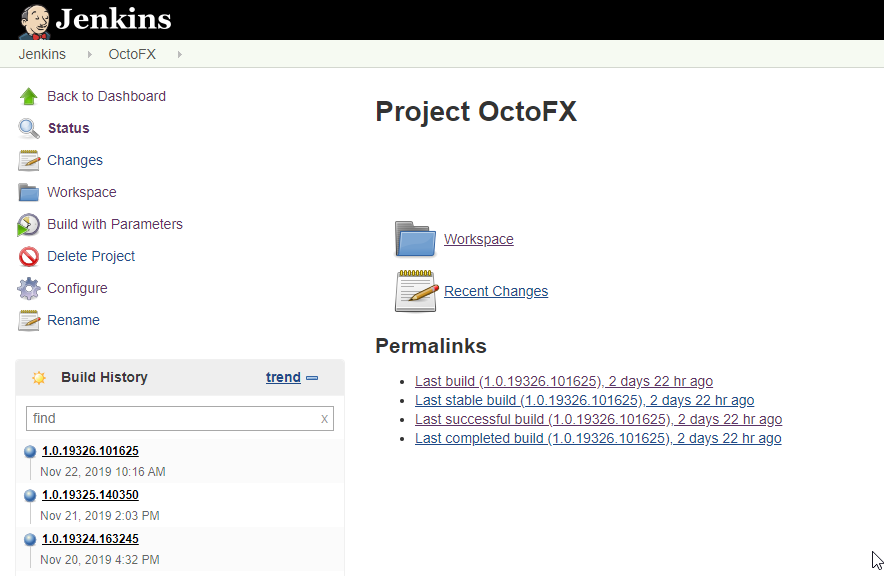The image size is (884, 576).
Task: Open the Last successful build permalink
Action: [598, 419]
